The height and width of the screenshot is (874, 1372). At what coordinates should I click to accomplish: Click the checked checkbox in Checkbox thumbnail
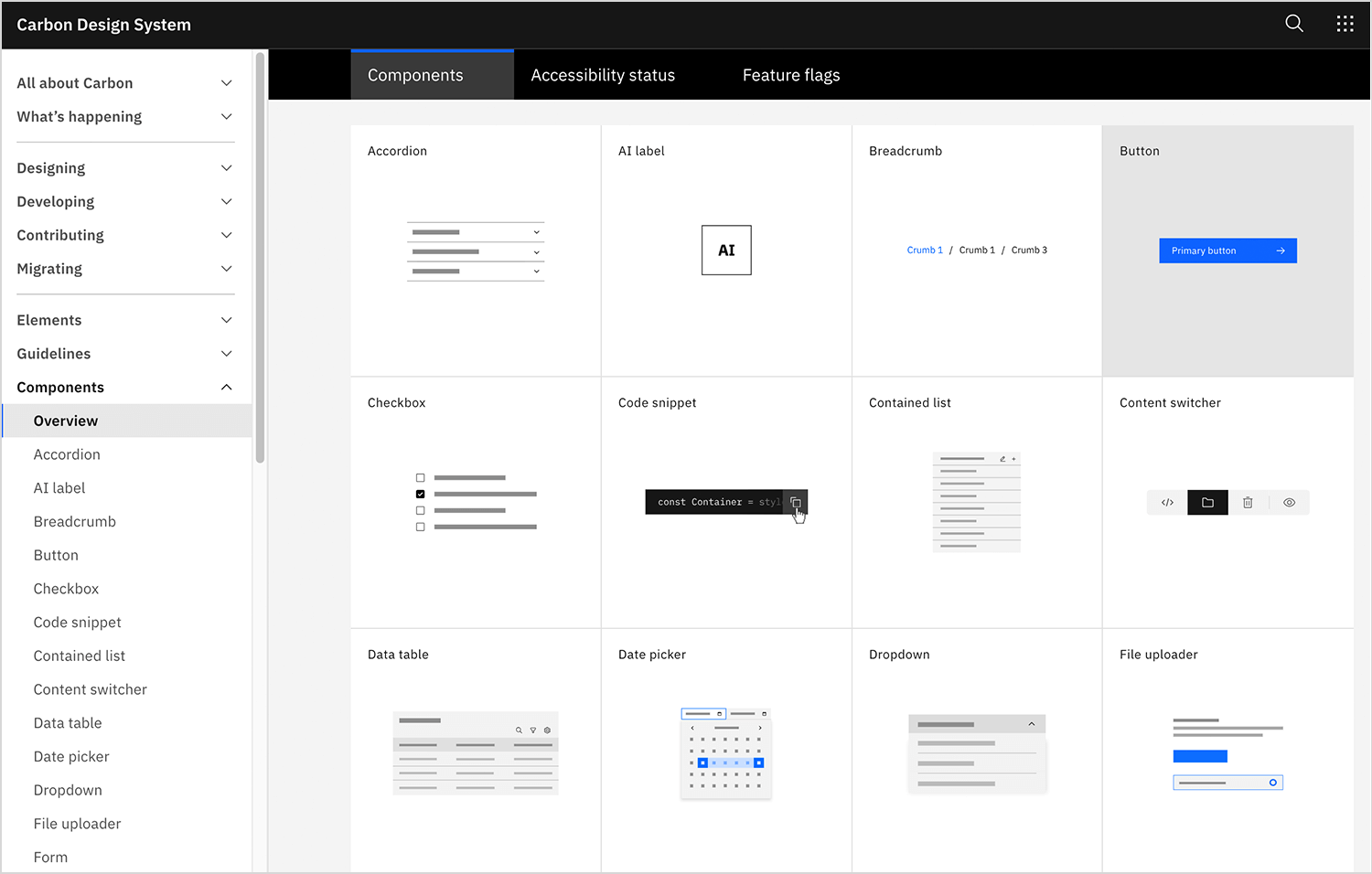(420, 494)
